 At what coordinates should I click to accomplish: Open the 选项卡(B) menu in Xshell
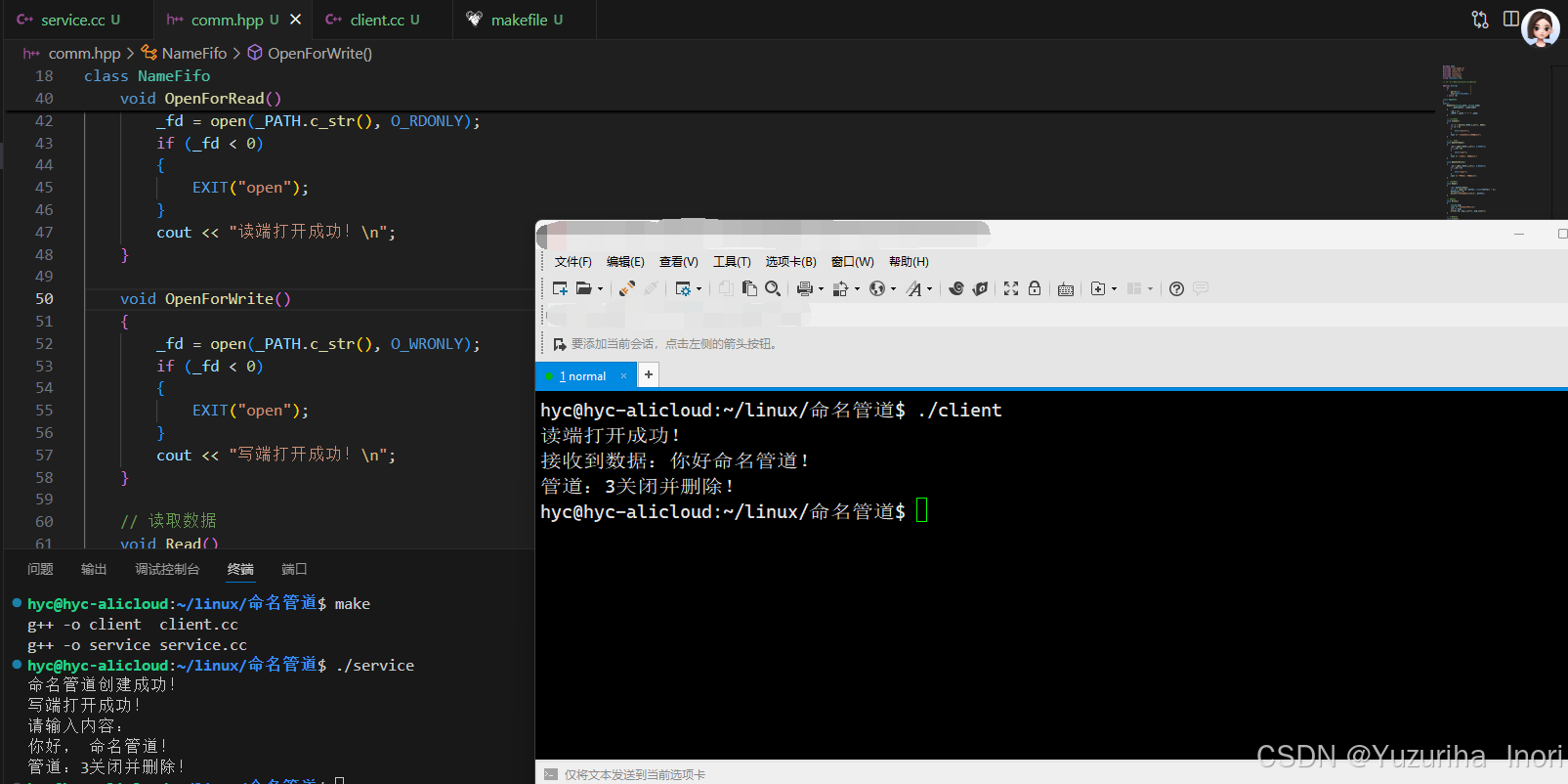tap(791, 262)
